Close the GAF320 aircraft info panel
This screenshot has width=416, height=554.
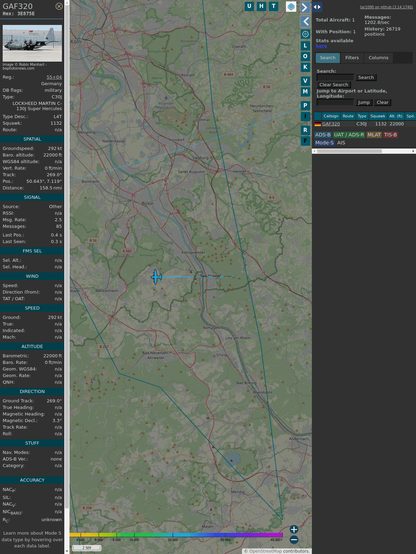(59, 6)
